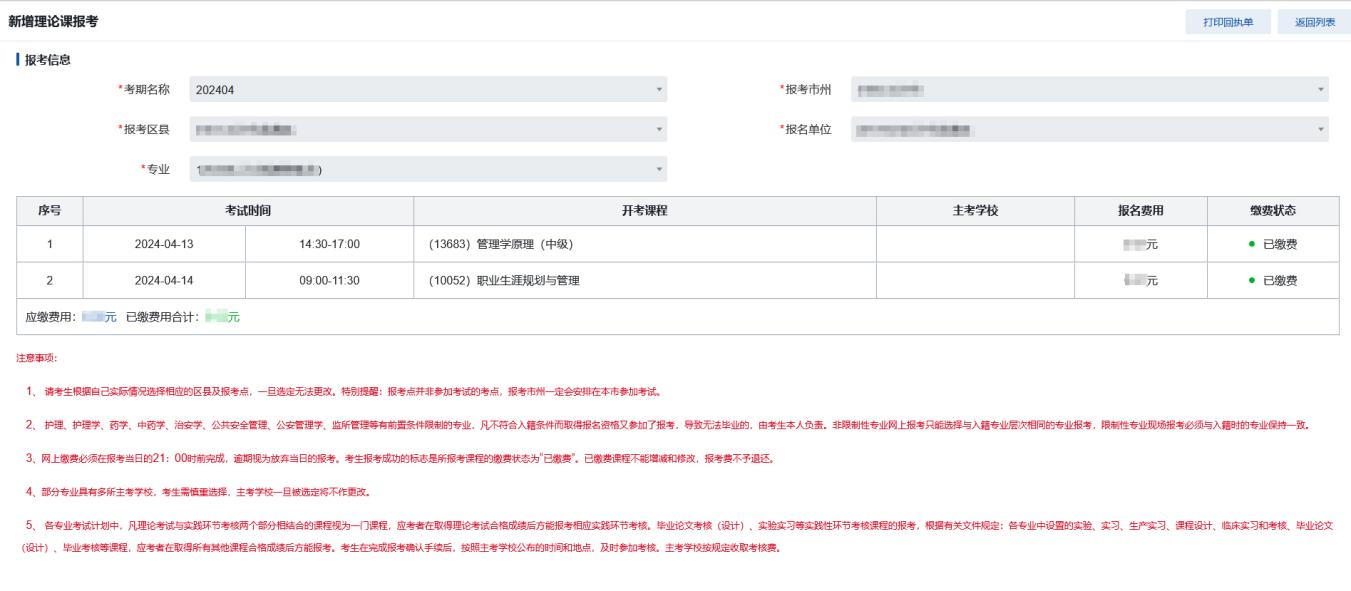Click the 新增理论课报考 page title
The width and height of the screenshot is (1351, 591).
[x=52, y=21]
